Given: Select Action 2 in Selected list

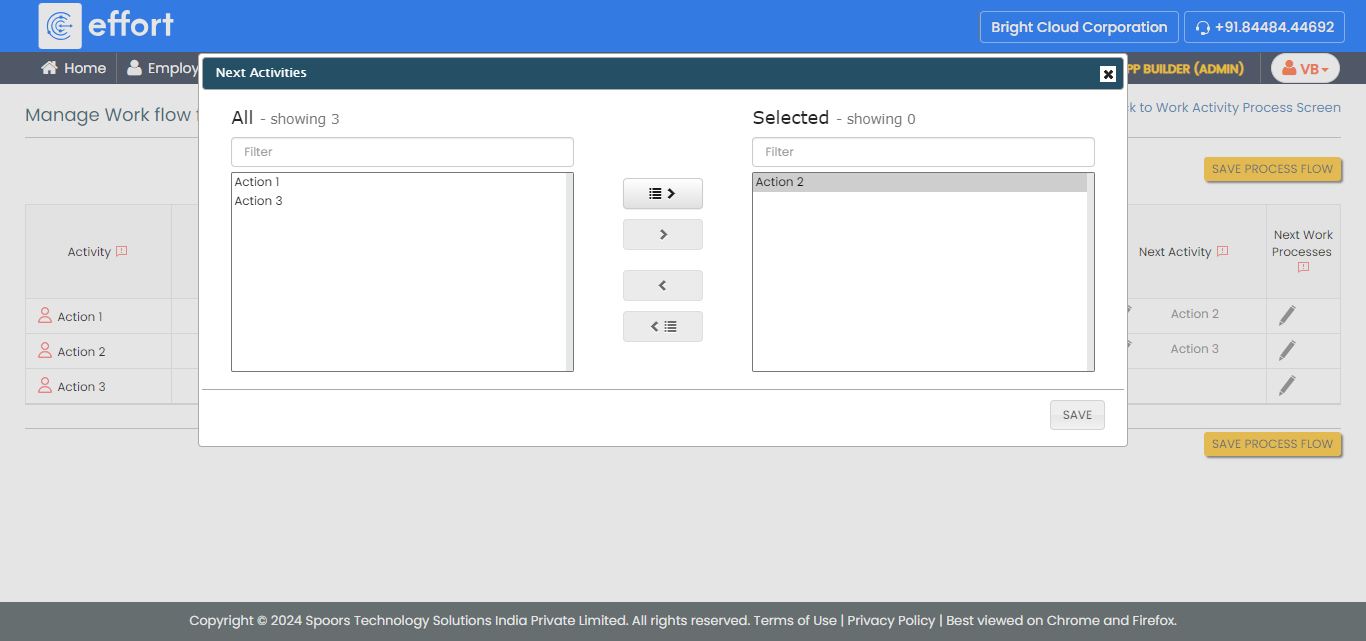Looking at the screenshot, I should coord(780,182).
